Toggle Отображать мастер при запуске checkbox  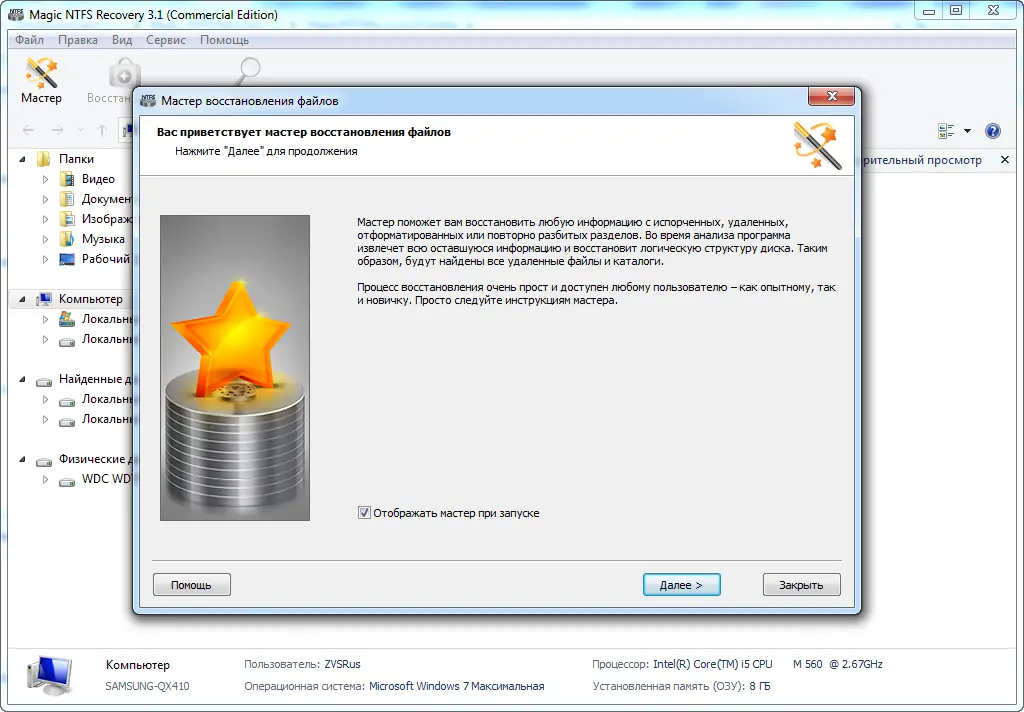(x=364, y=513)
